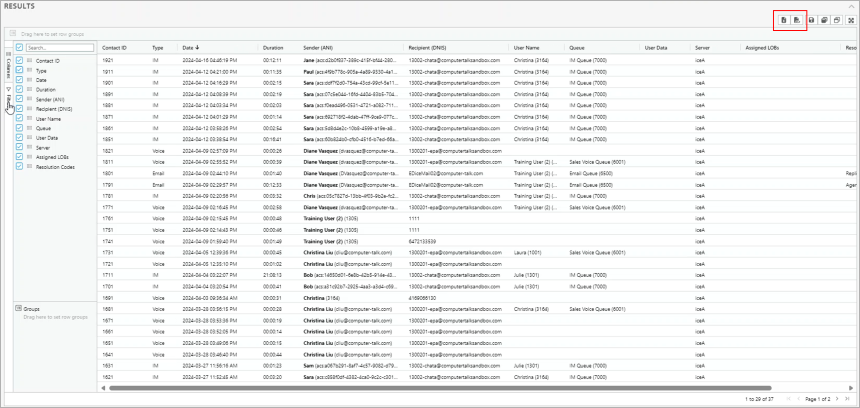Viewport: 860px width, 408px height.
Task: Toggle the Resolution Codes column checkbox
Action: click(20, 166)
